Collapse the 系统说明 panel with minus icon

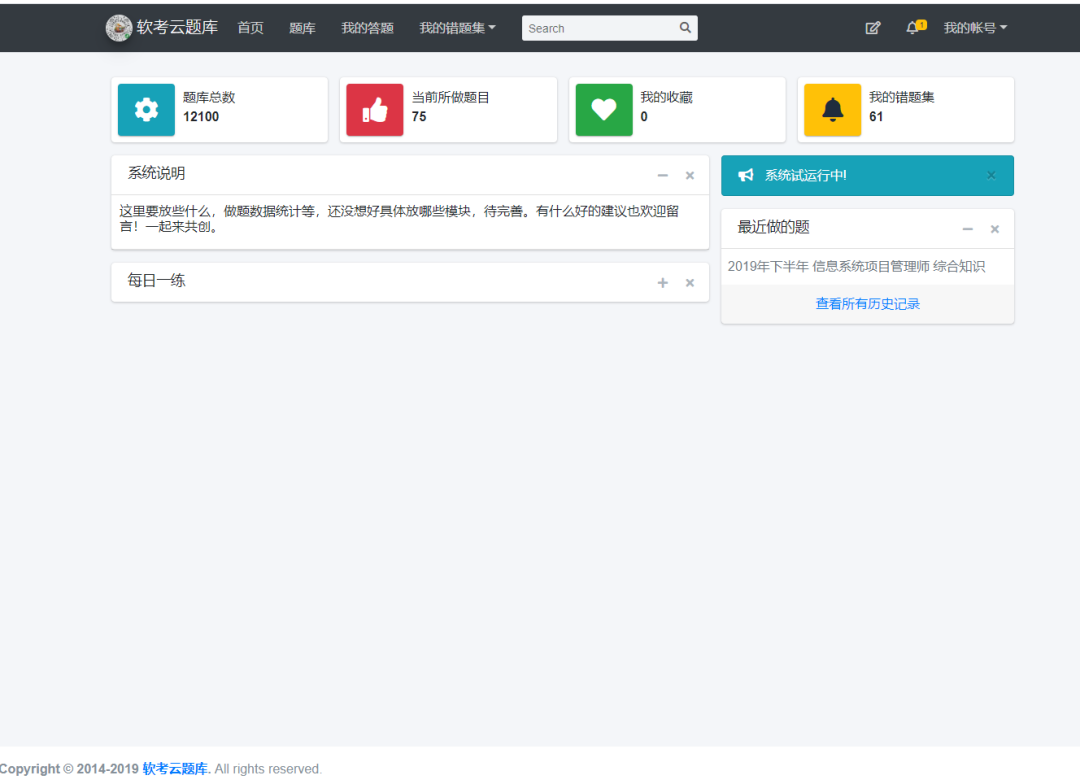click(x=663, y=176)
